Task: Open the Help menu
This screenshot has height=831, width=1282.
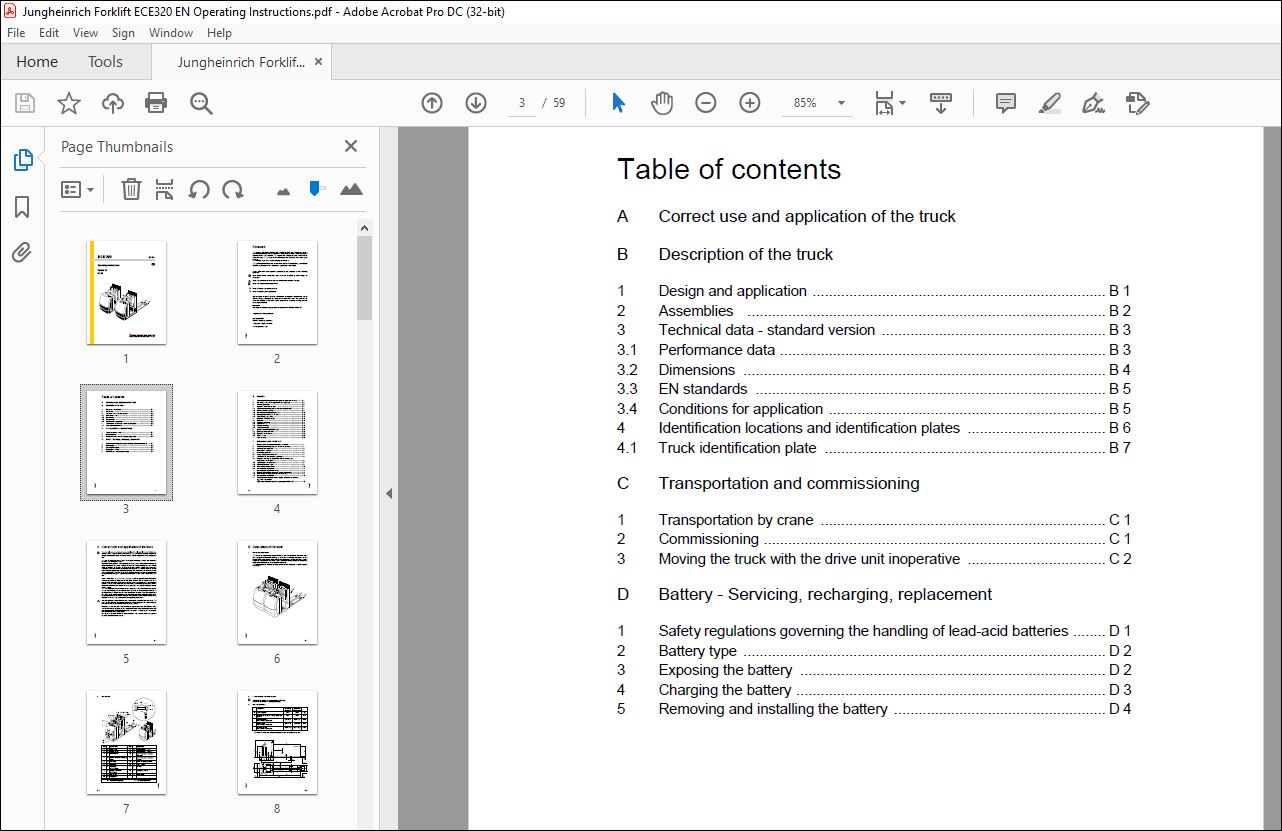Action: (219, 33)
